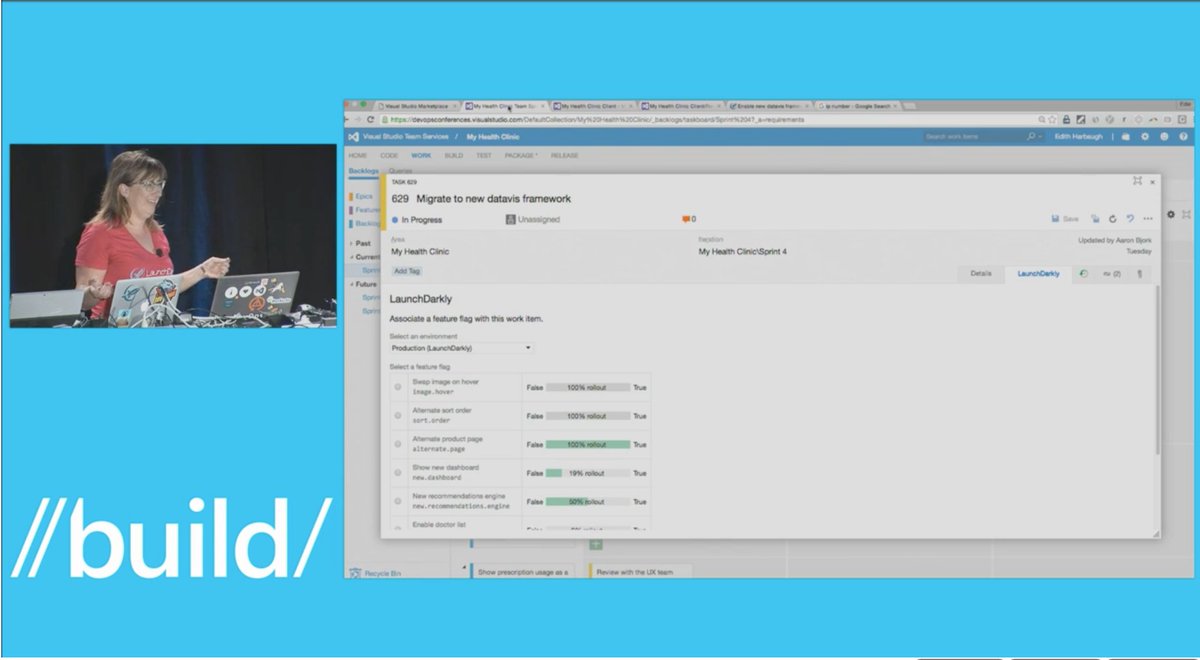Viewport: 1200px width, 660px height.
Task: Open the Epics backlog link
Action: (364, 196)
